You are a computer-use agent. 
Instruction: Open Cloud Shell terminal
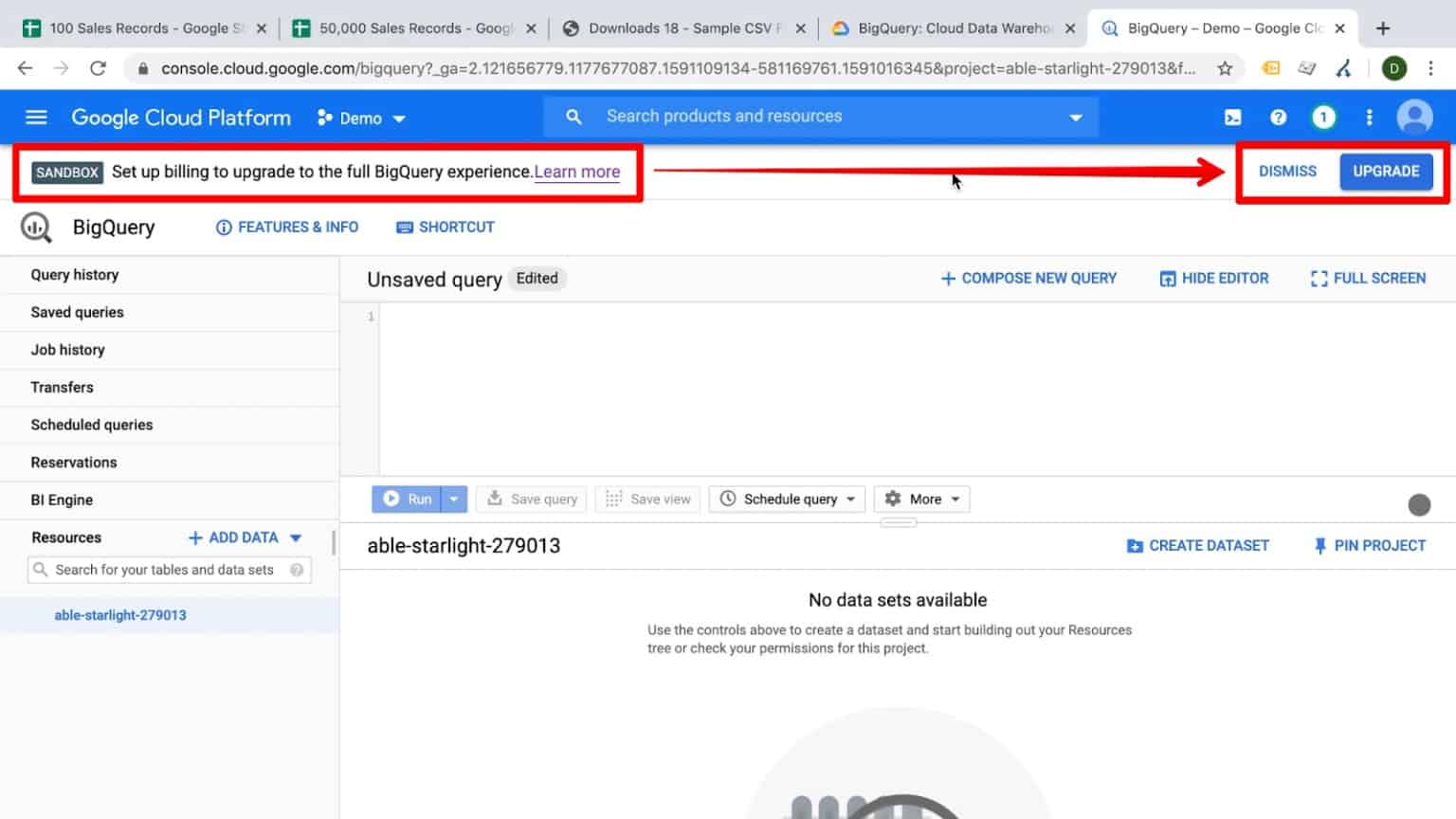click(1232, 117)
